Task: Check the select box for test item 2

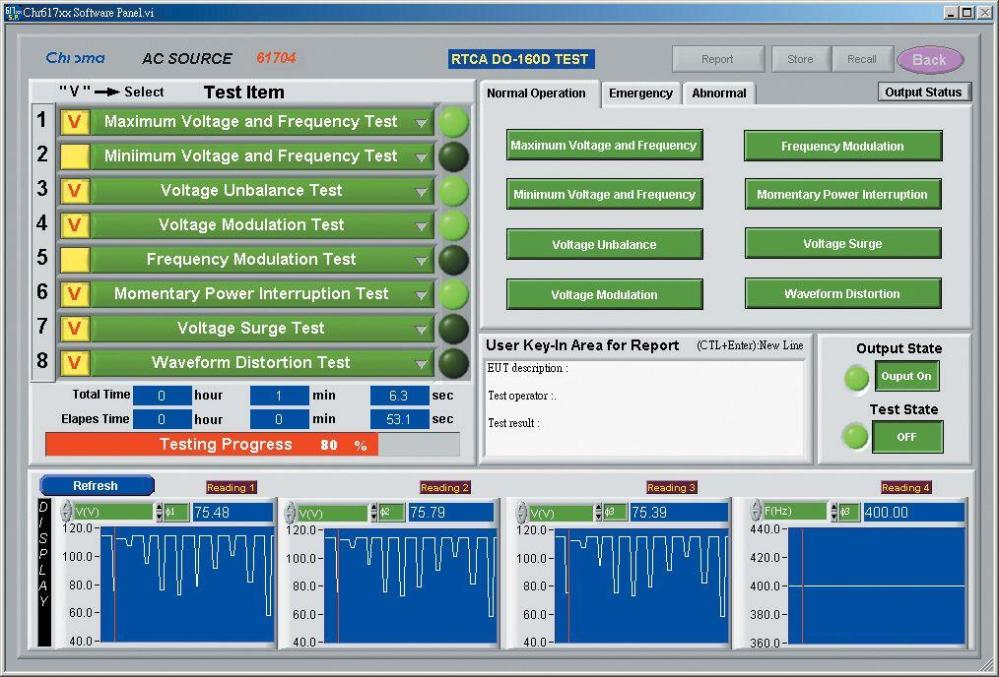Action: coord(75,156)
